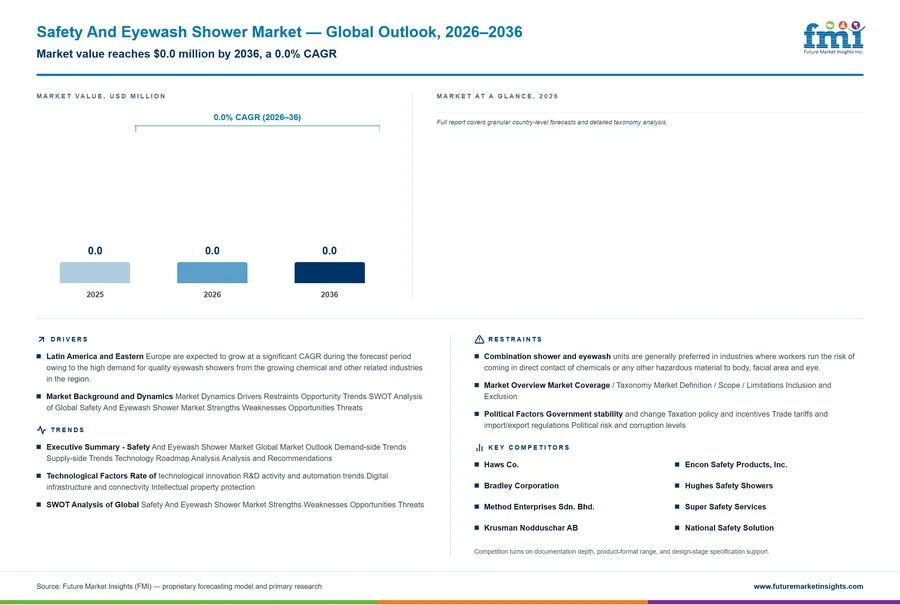This screenshot has height=605, width=900.
Task: Select competitor Bradley Corporation
Action: [521, 486]
